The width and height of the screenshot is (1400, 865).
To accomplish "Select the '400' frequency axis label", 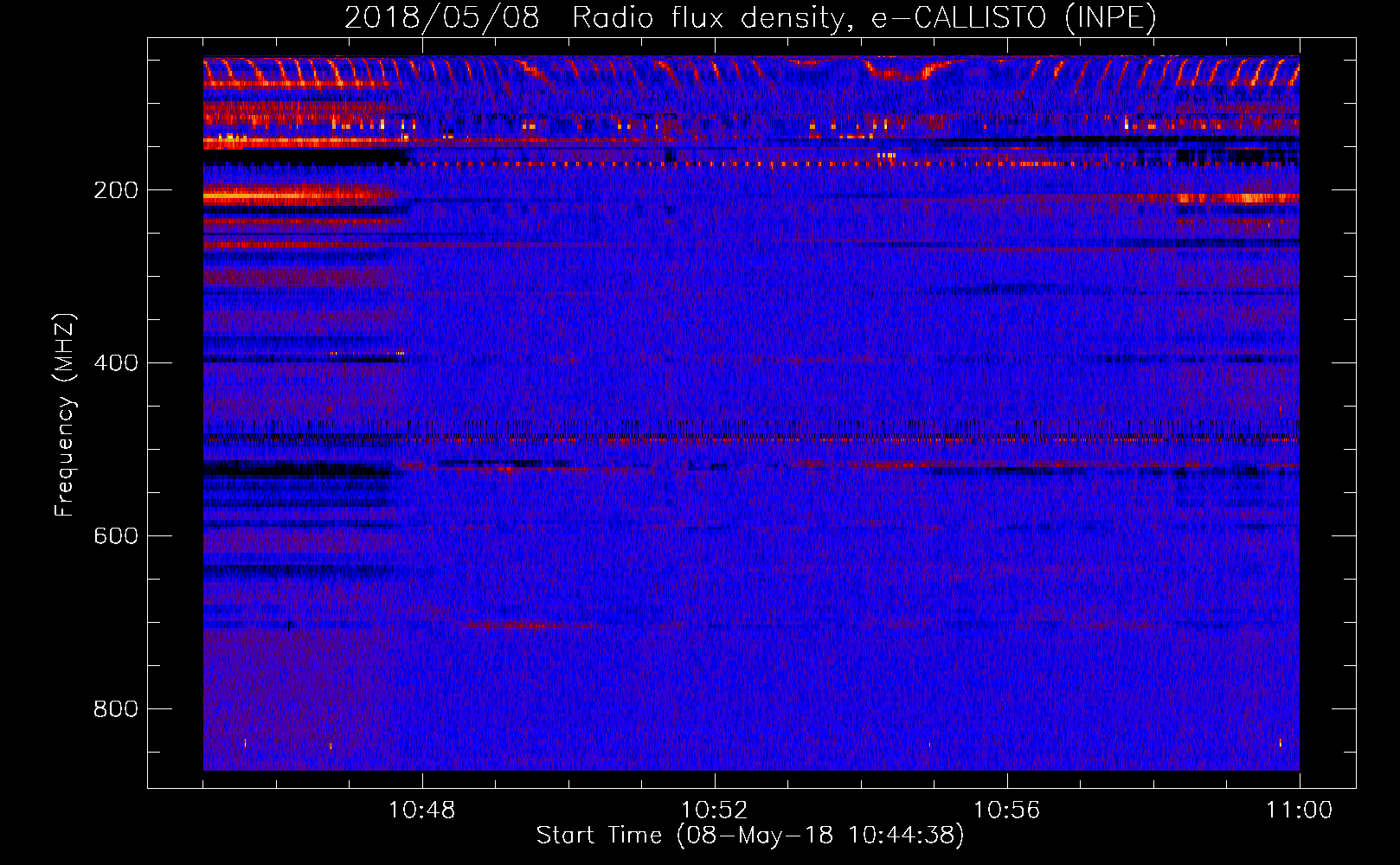I will coord(116,362).
